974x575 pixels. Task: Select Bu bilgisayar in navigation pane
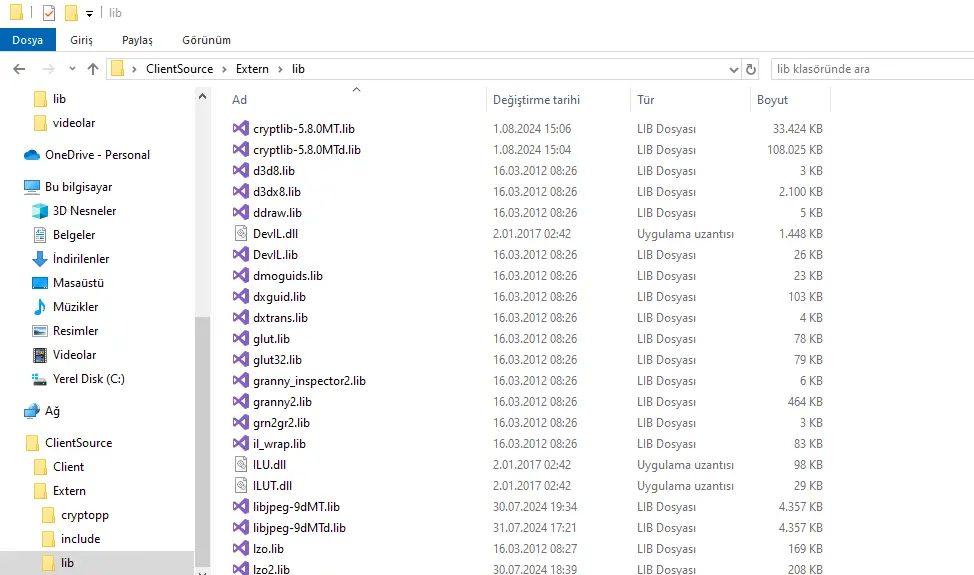pyautogui.click(x=78, y=187)
